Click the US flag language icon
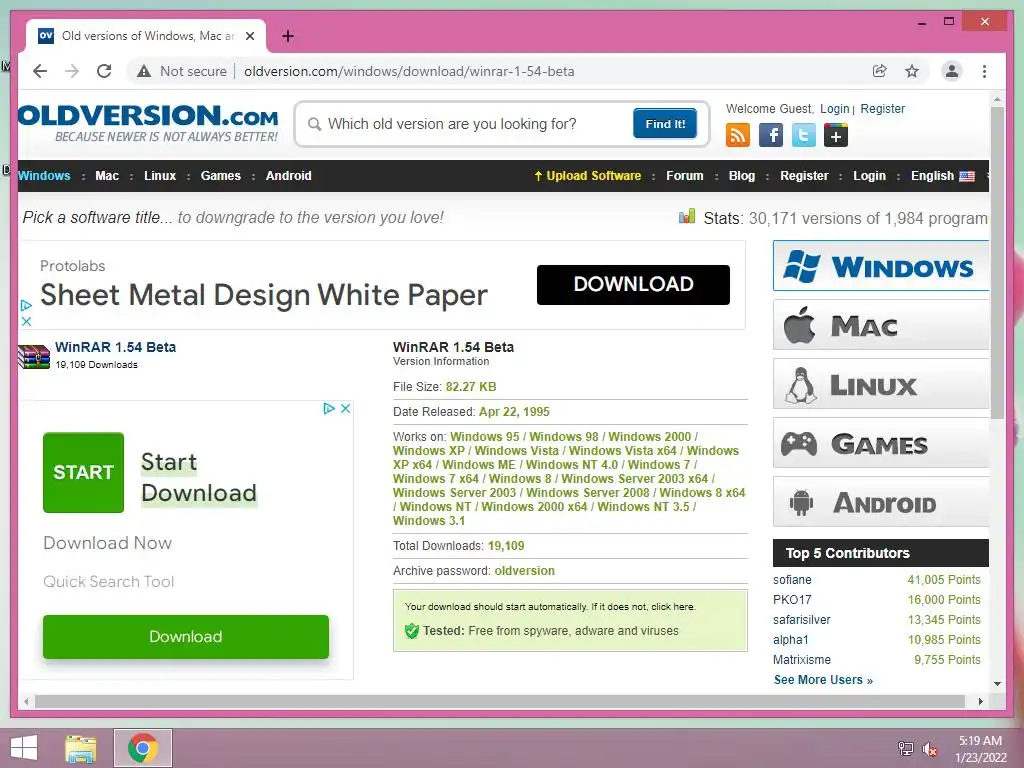Image resolution: width=1024 pixels, height=768 pixels. pyautogui.click(x=967, y=176)
